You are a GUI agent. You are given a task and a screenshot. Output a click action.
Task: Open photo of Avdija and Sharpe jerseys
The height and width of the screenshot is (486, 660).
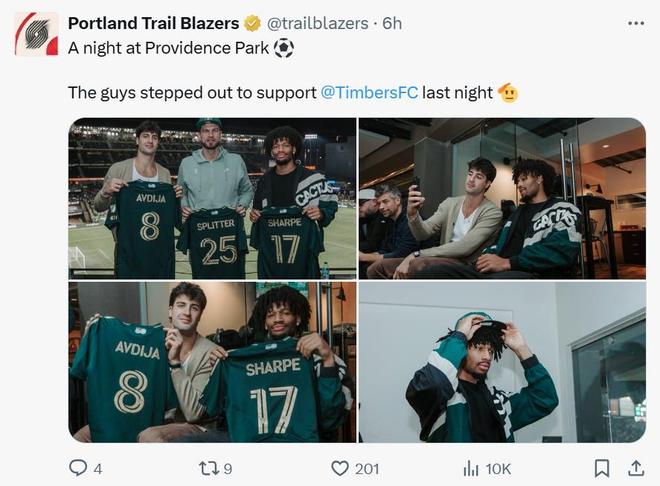[x=212, y=362]
